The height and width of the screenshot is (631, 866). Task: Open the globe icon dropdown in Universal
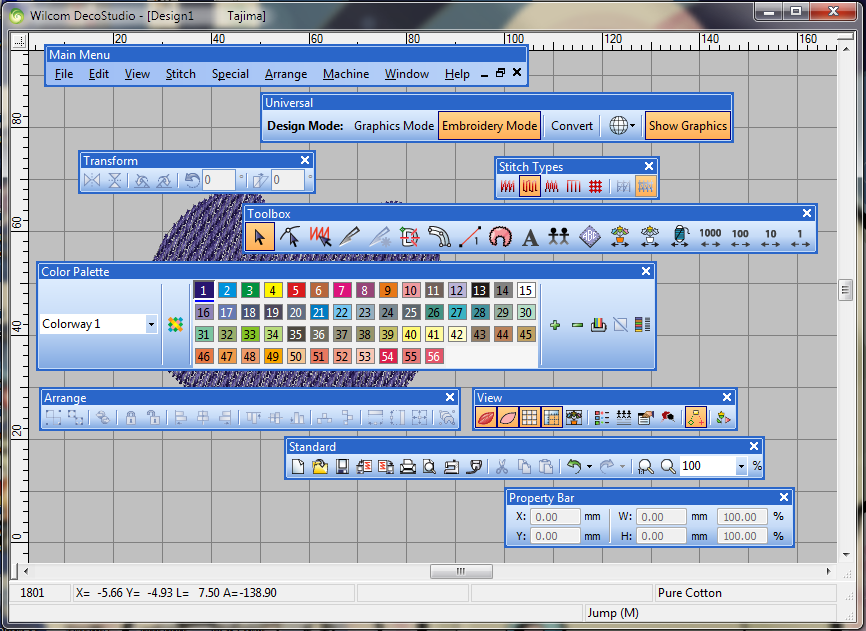pyautogui.click(x=623, y=126)
